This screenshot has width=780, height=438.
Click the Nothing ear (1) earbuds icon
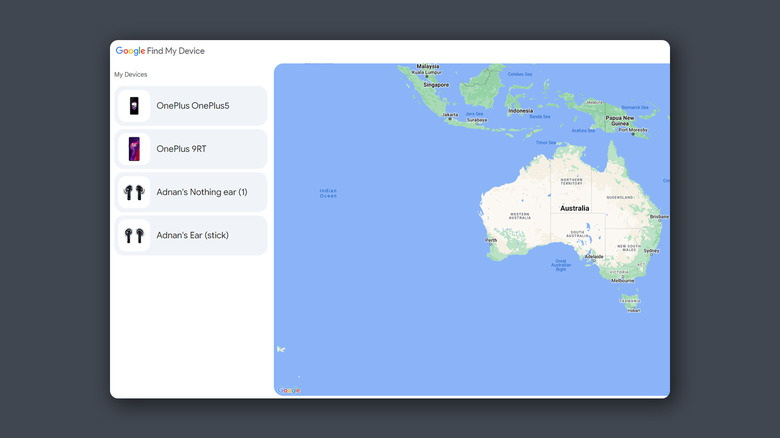coord(134,192)
